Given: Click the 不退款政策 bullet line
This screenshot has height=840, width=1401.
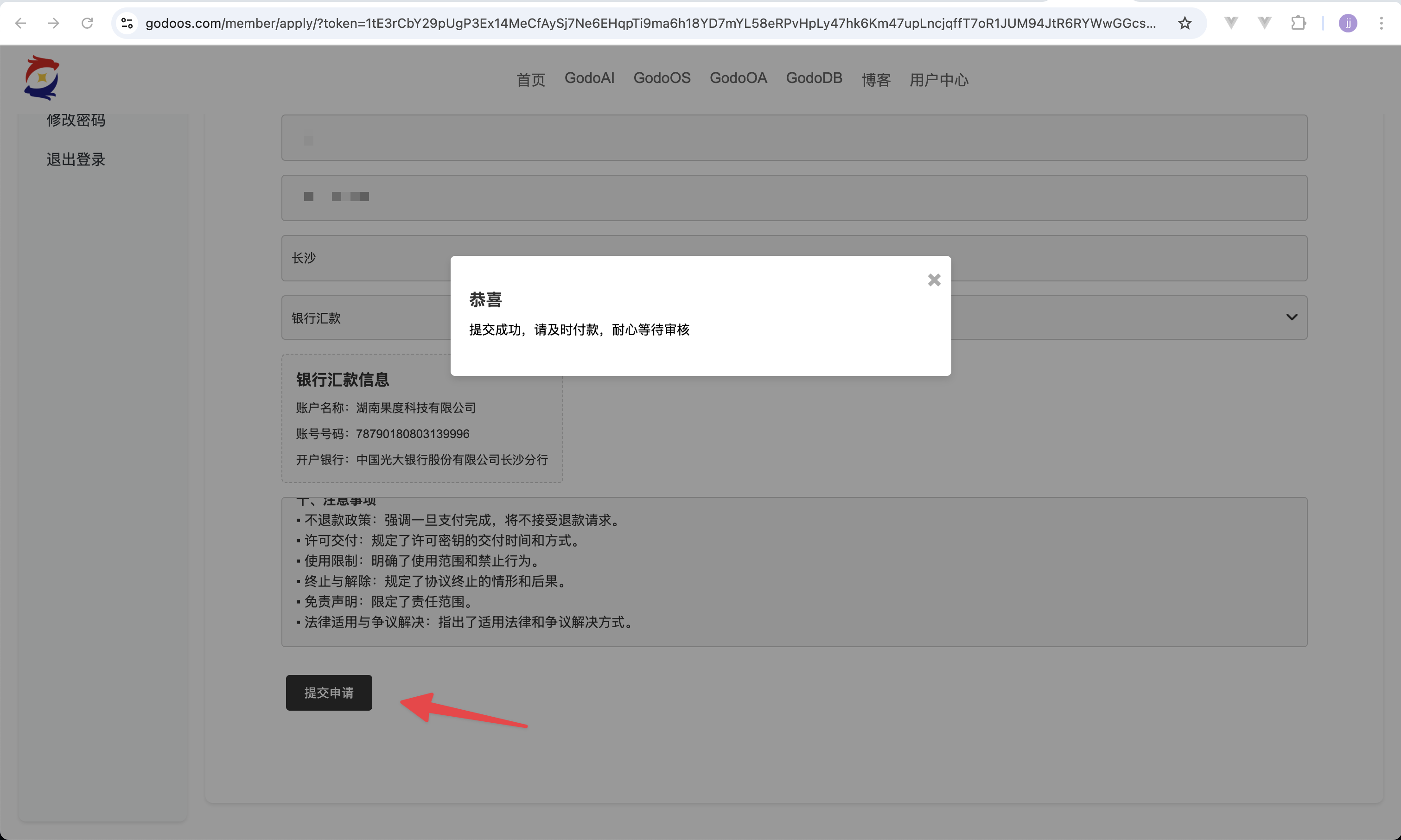Looking at the screenshot, I should (x=459, y=520).
